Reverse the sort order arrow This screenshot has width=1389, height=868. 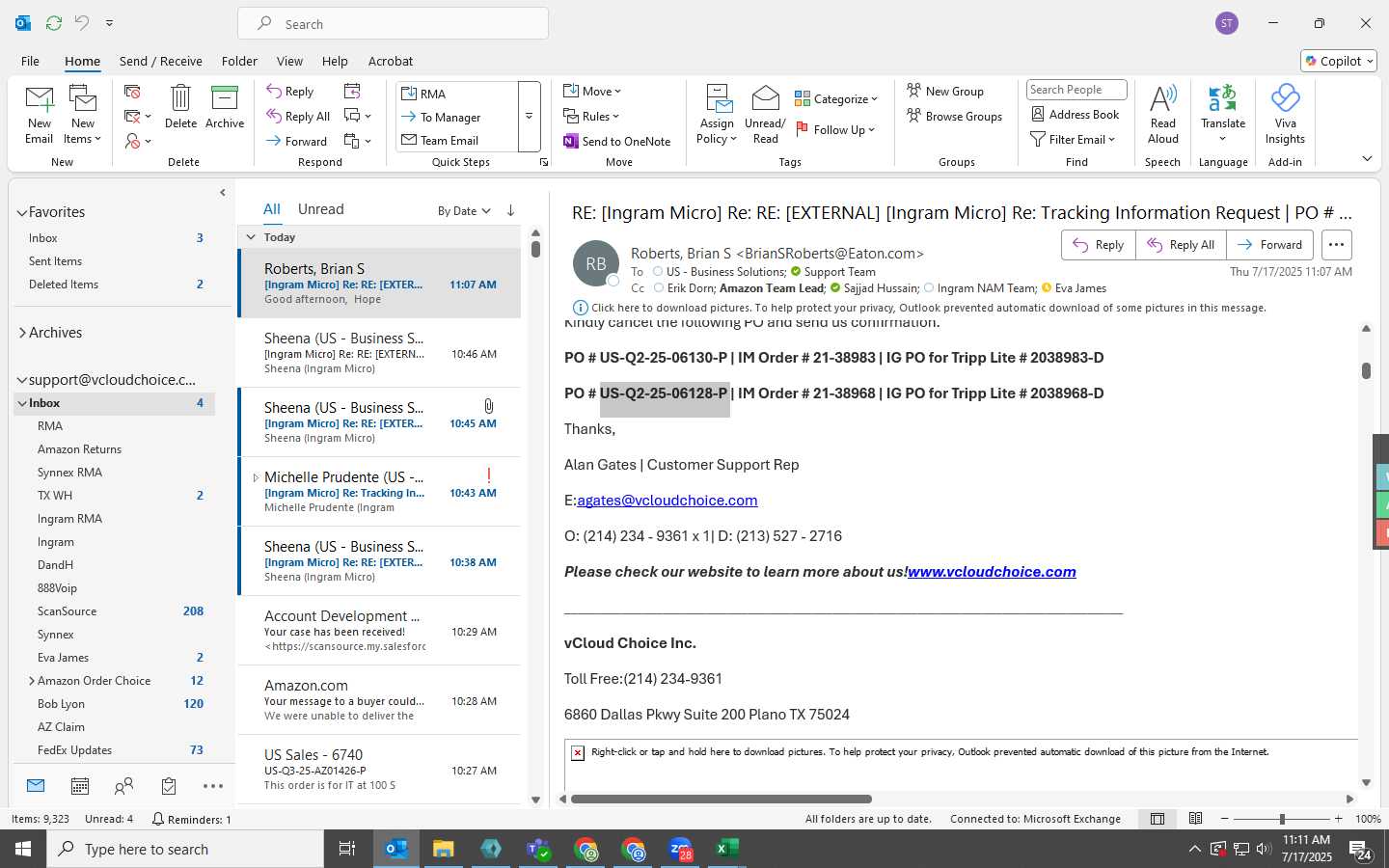(x=510, y=210)
